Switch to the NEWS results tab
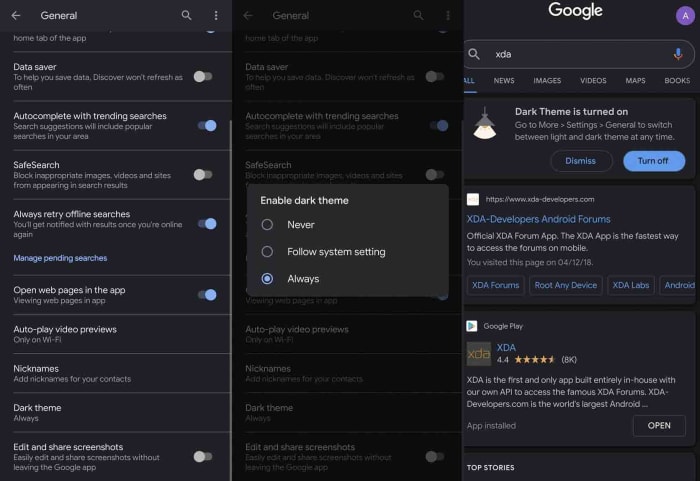Image resolution: width=700 pixels, height=481 pixels. click(x=504, y=81)
